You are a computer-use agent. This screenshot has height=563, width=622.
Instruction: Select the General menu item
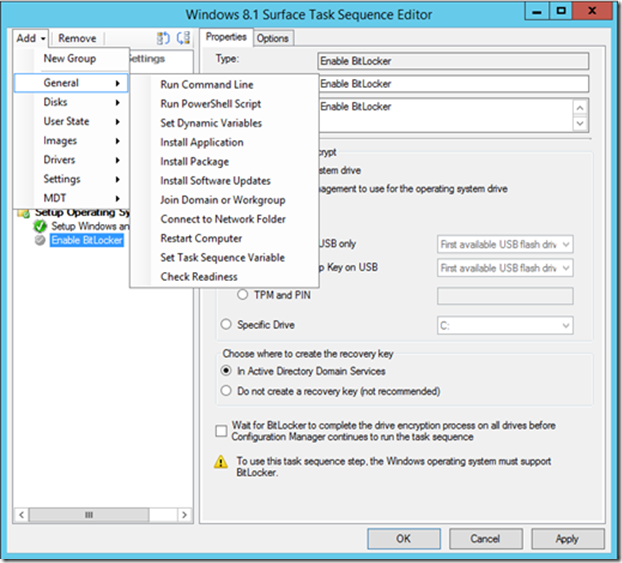(71, 83)
